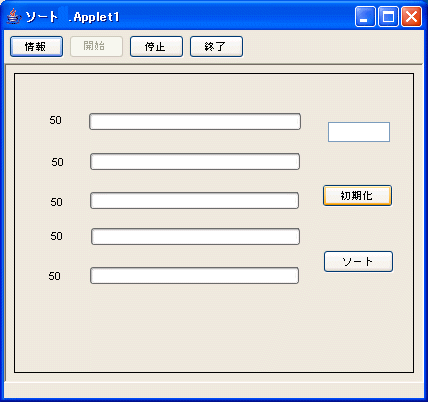The height and width of the screenshot is (402, 428).
Task: Click the fifth bottom progress bar
Action: 194,275
